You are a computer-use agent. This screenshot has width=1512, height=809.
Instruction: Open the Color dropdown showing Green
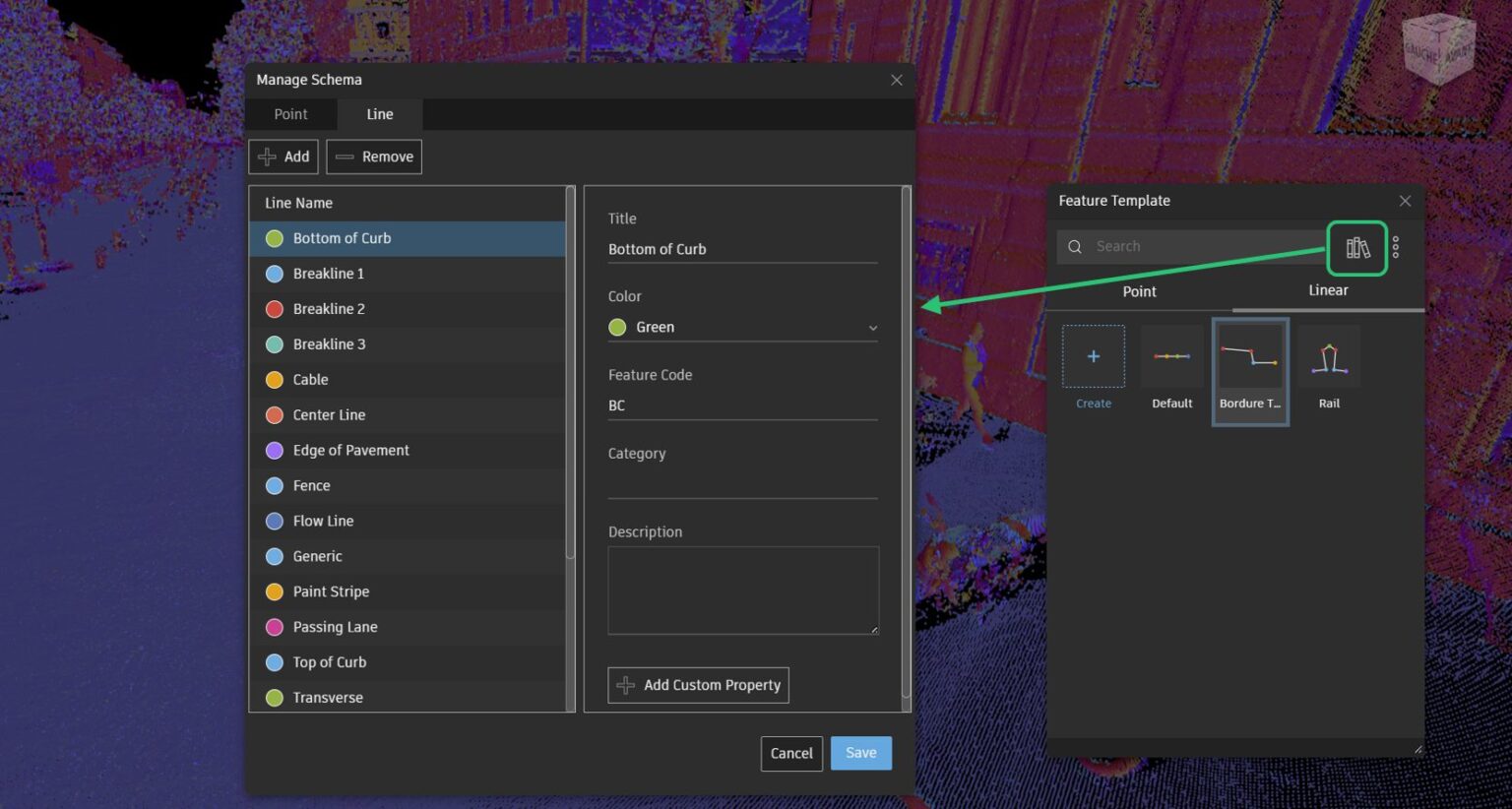[x=871, y=327]
